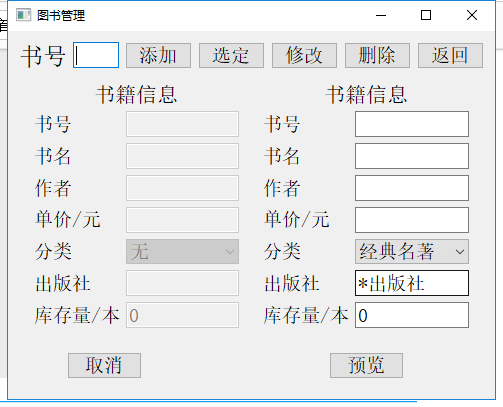
Task: Click the 删除 button
Action: 377,55
